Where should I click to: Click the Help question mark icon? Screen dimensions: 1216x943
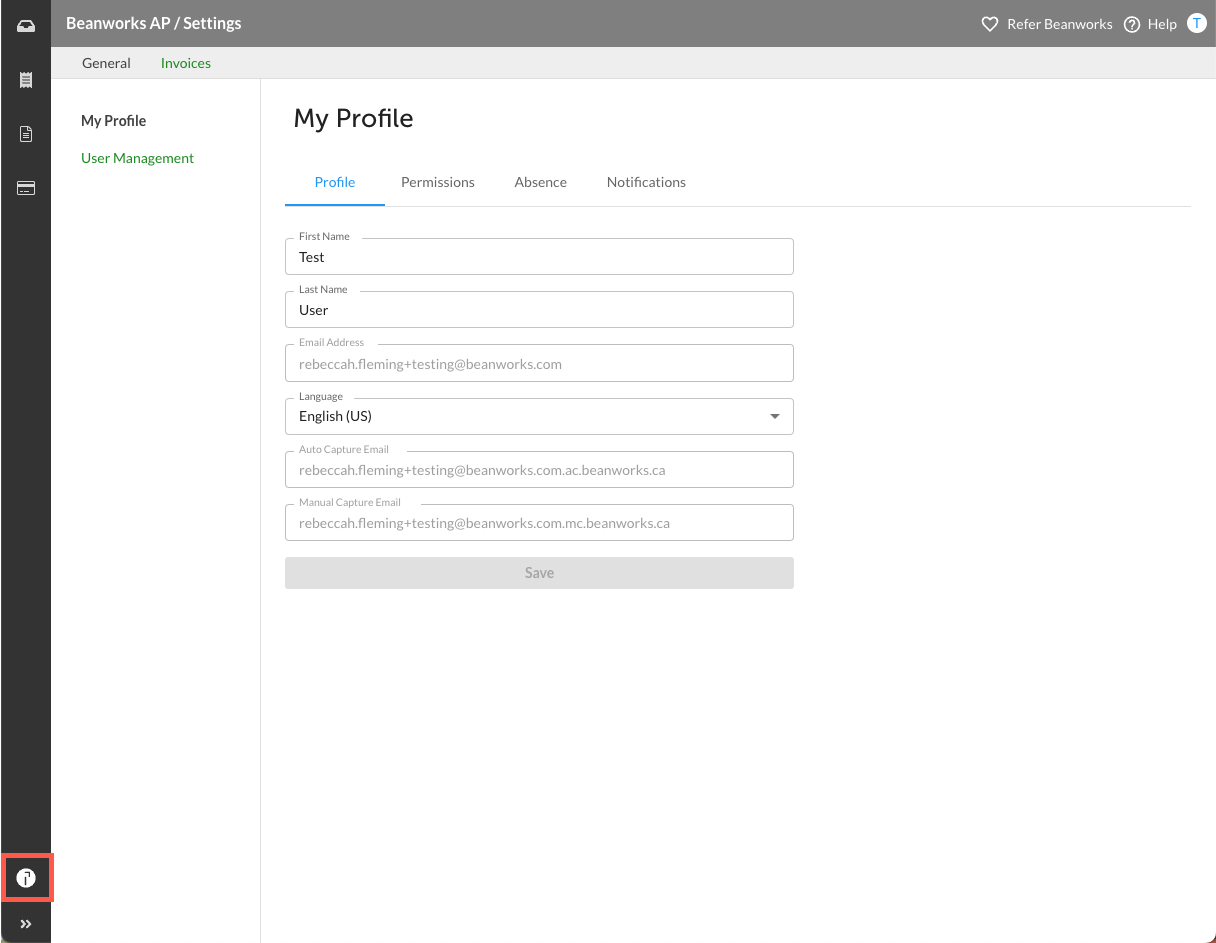1132,24
